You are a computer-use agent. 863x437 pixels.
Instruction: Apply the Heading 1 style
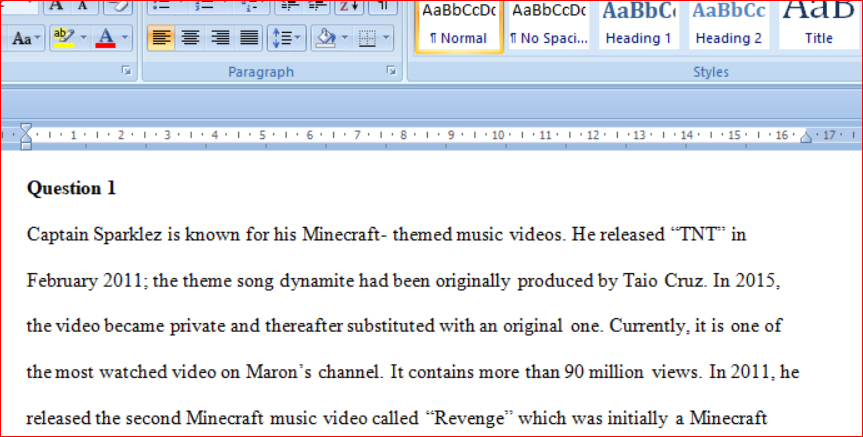coord(638,25)
